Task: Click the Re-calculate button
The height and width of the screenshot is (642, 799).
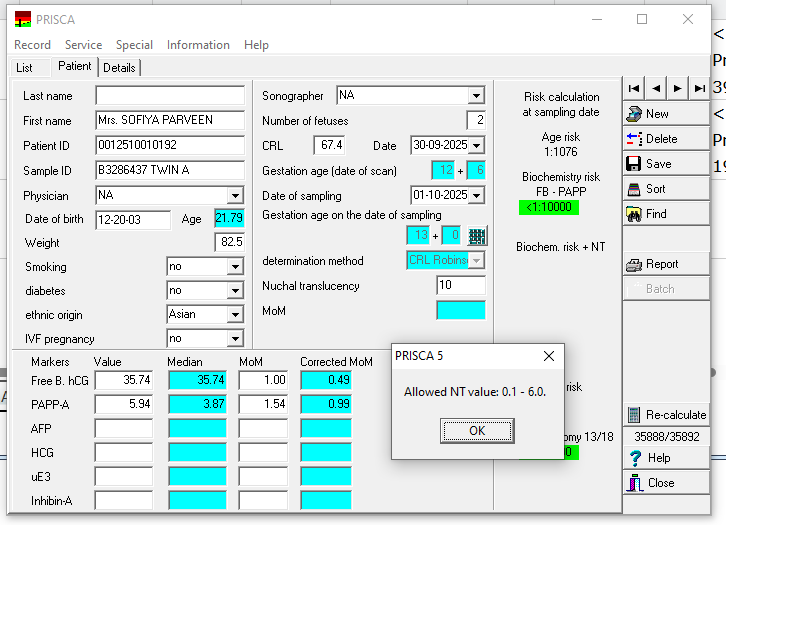Action: coord(666,415)
